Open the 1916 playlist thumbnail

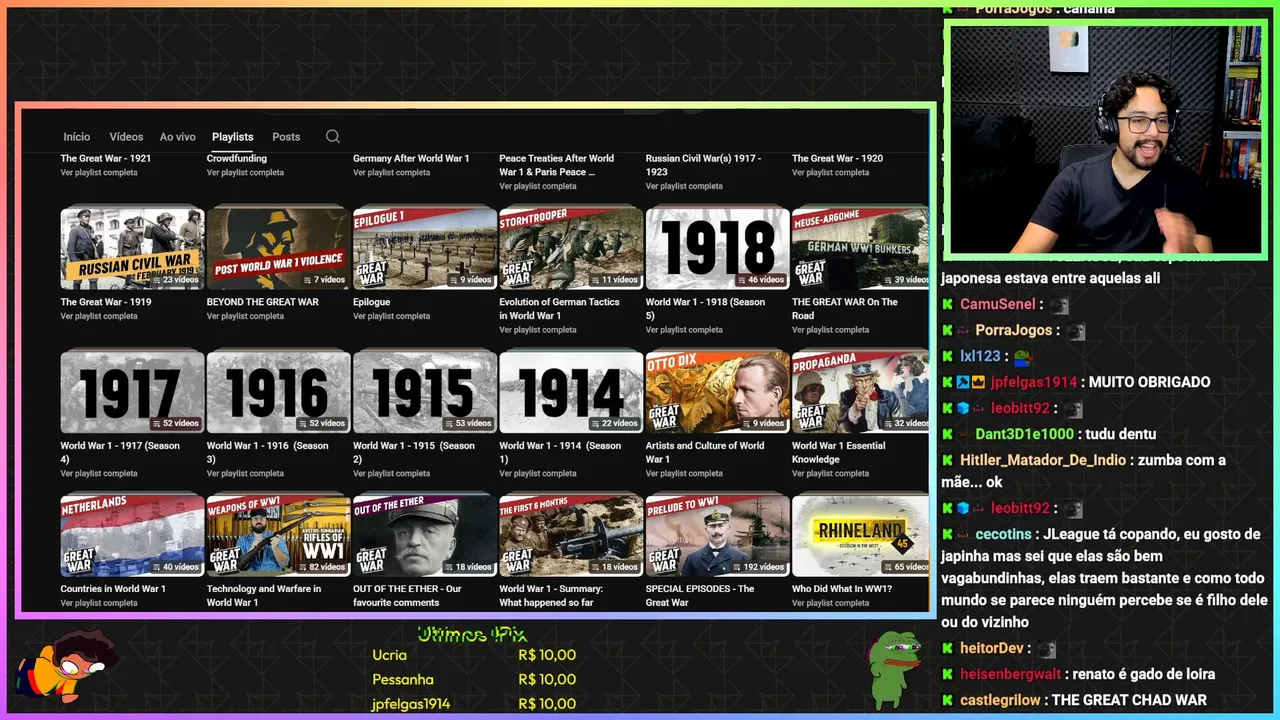point(278,392)
